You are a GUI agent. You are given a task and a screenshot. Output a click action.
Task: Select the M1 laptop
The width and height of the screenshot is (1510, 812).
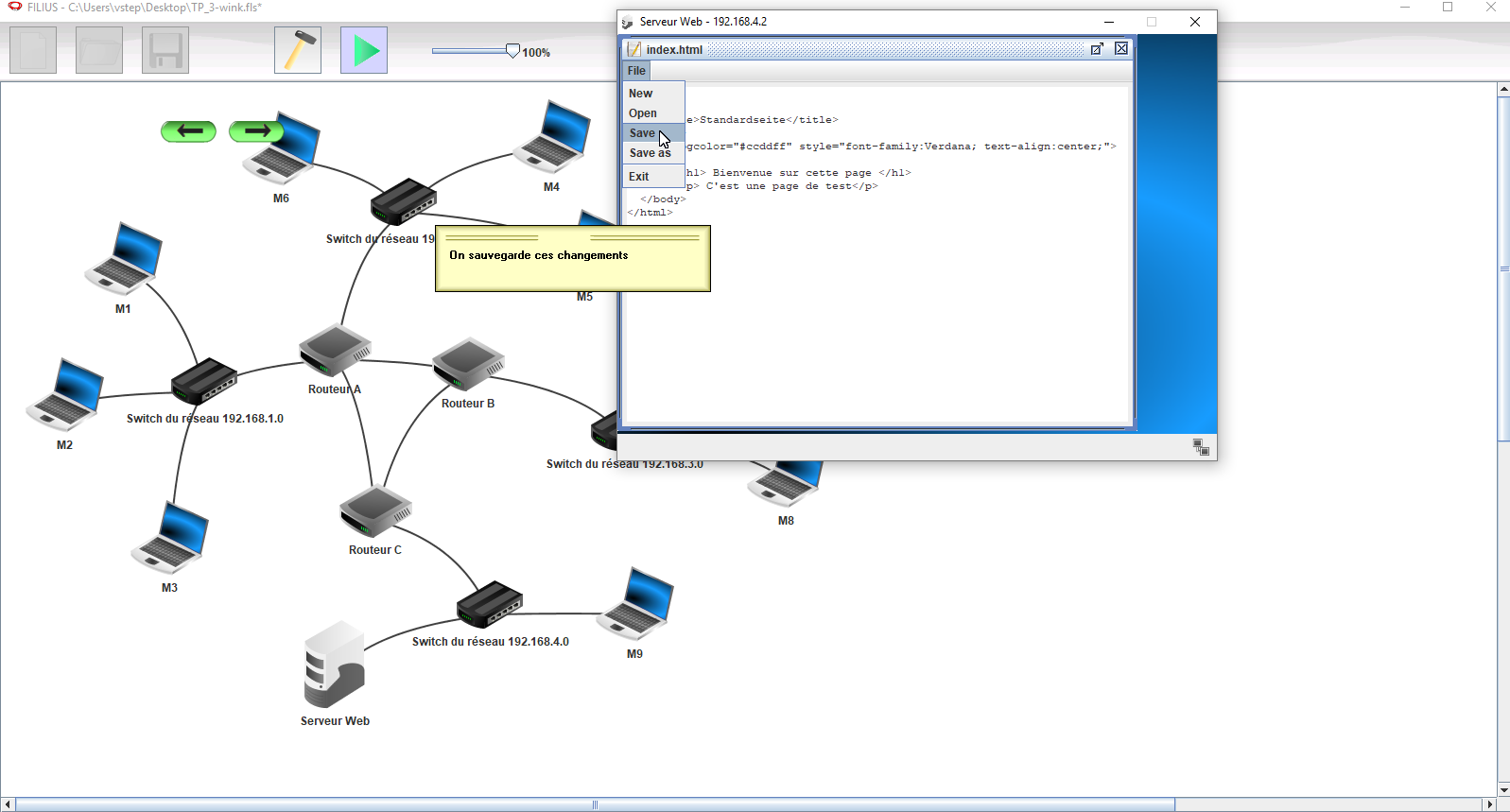(x=124, y=259)
